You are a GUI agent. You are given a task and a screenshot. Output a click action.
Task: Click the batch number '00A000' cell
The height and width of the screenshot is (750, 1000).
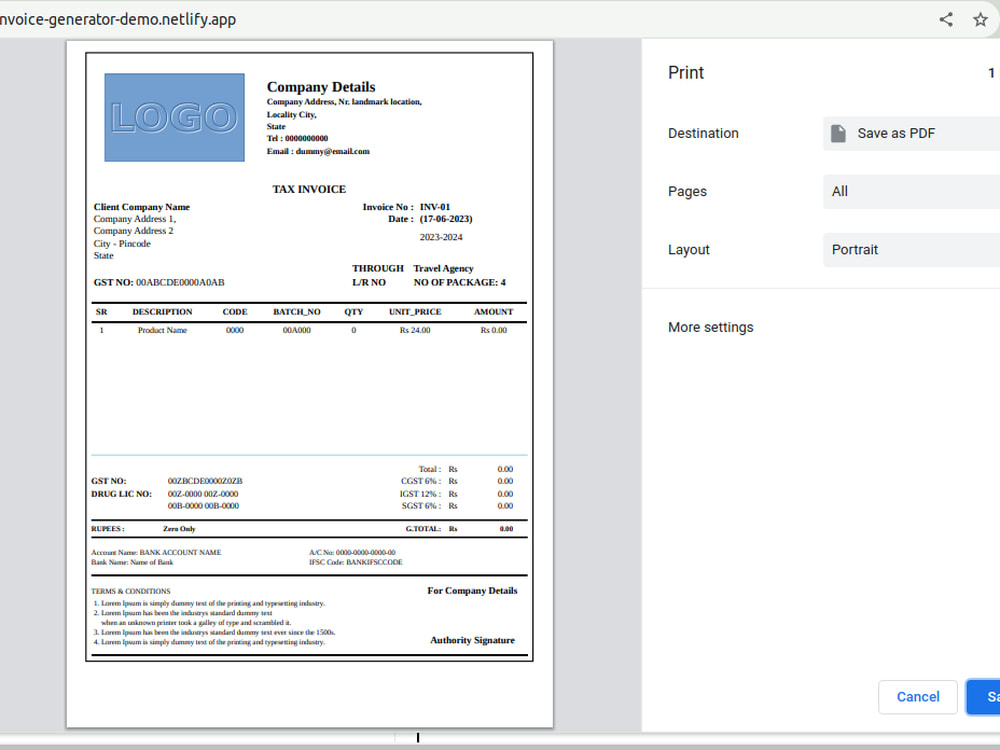(x=297, y=330)
